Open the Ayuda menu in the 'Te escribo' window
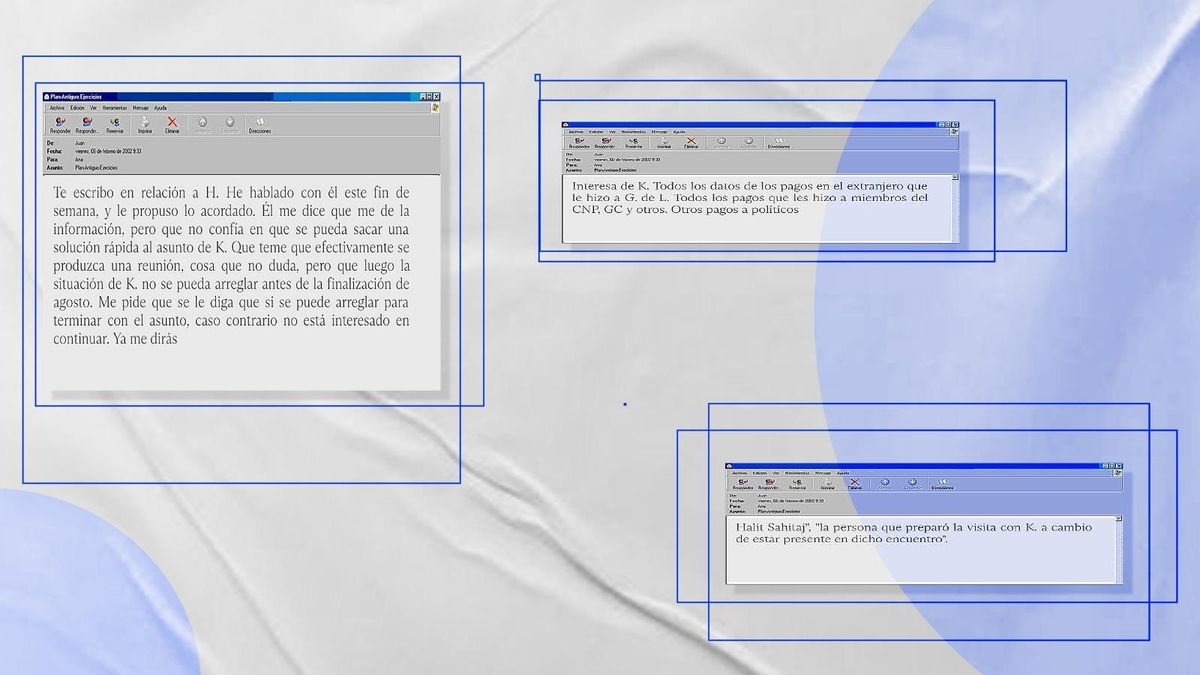Image resolution: width=1200 pixels, height=675 pixels. (x=160, y=108)
